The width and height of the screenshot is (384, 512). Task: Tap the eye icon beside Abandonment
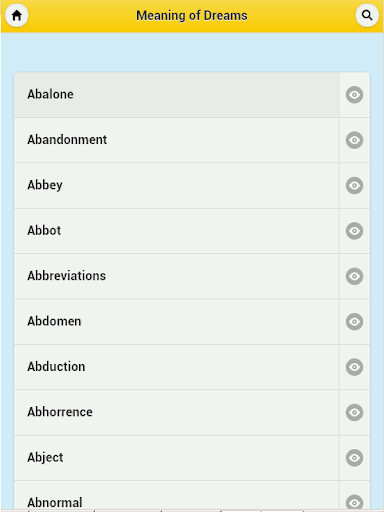tap(354, 140)
